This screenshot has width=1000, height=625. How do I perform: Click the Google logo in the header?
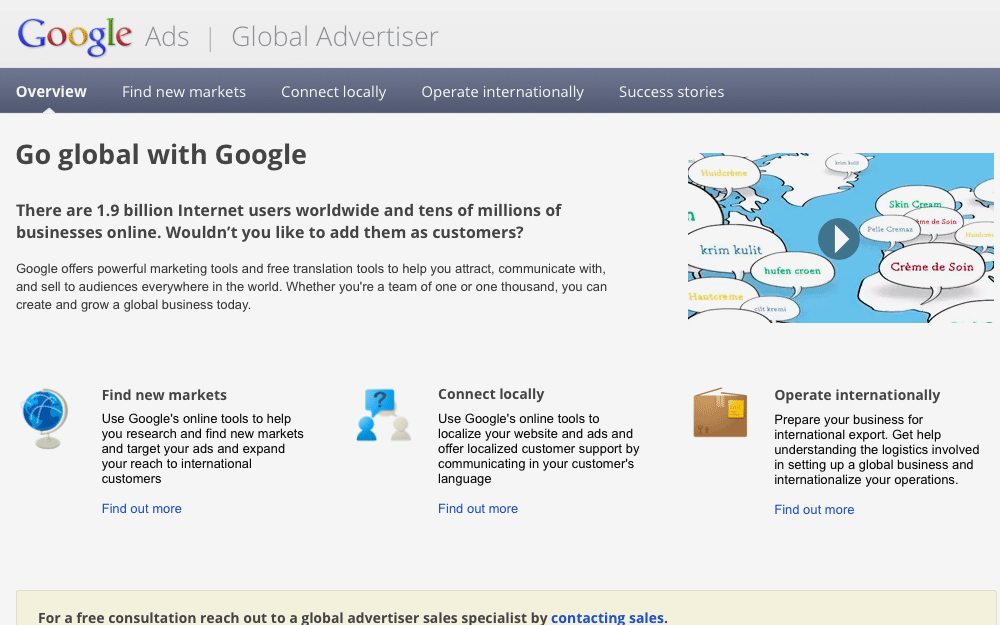(73, 33)
